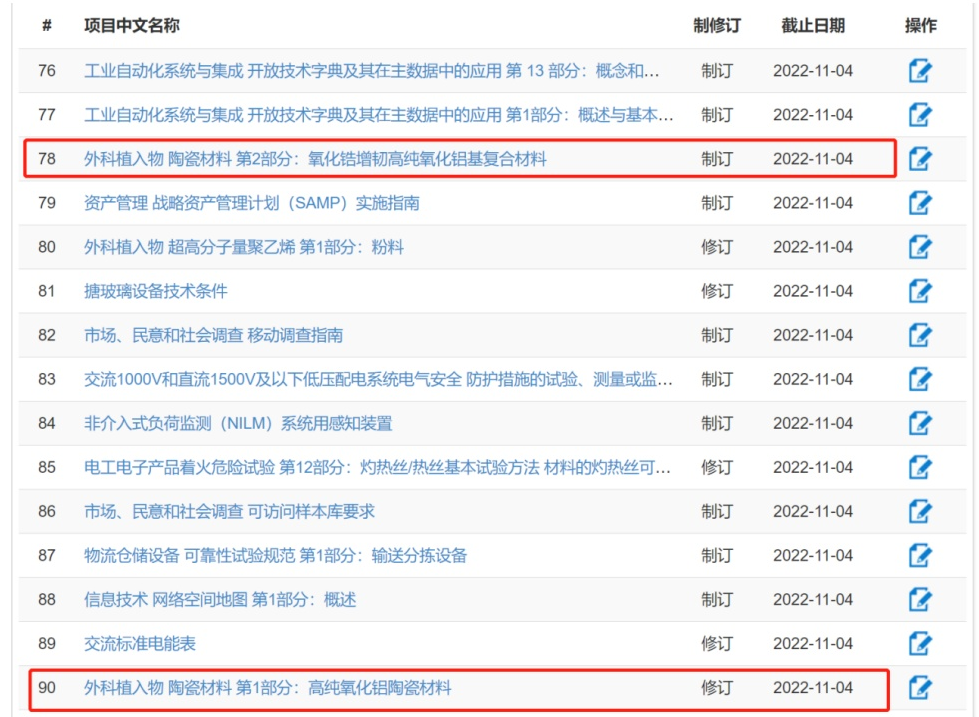Open edit action for row 80
This screenshot has width=979, height=717.
919,247
